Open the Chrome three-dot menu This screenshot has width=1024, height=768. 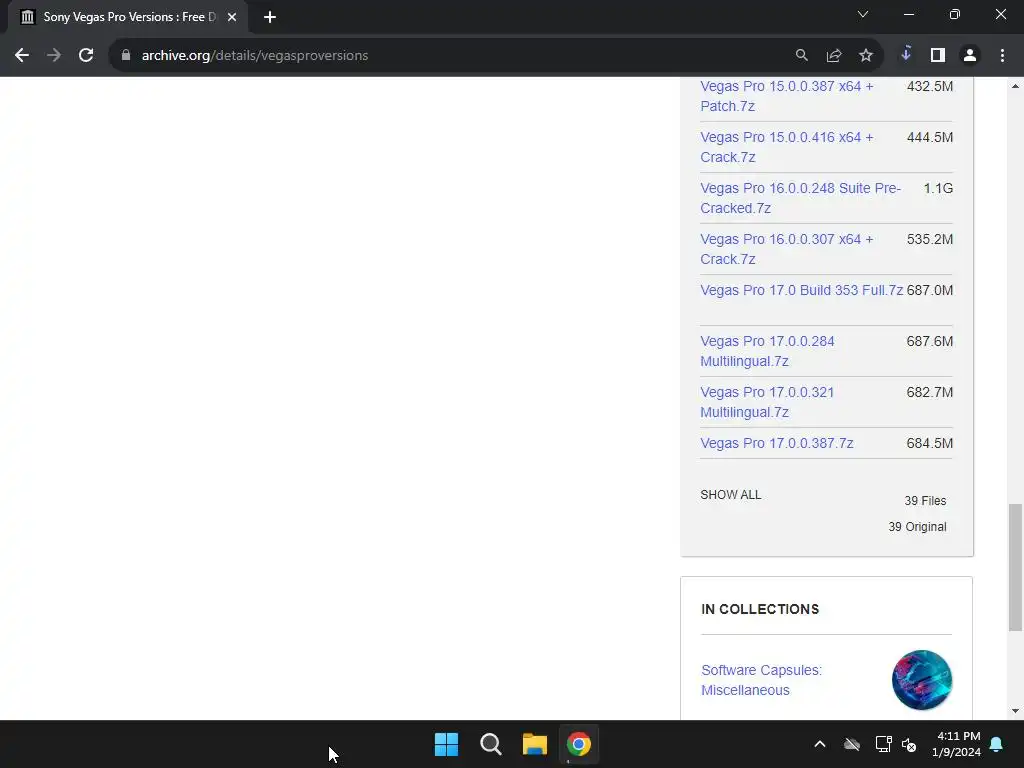(1002, 56)
